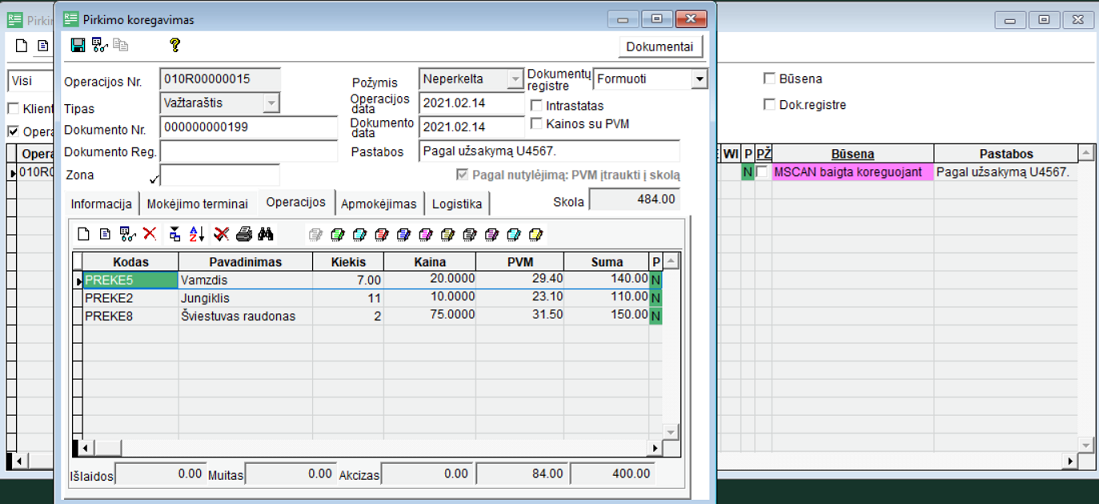Tick the PŽ checkbox in back window row

(762, 172)
